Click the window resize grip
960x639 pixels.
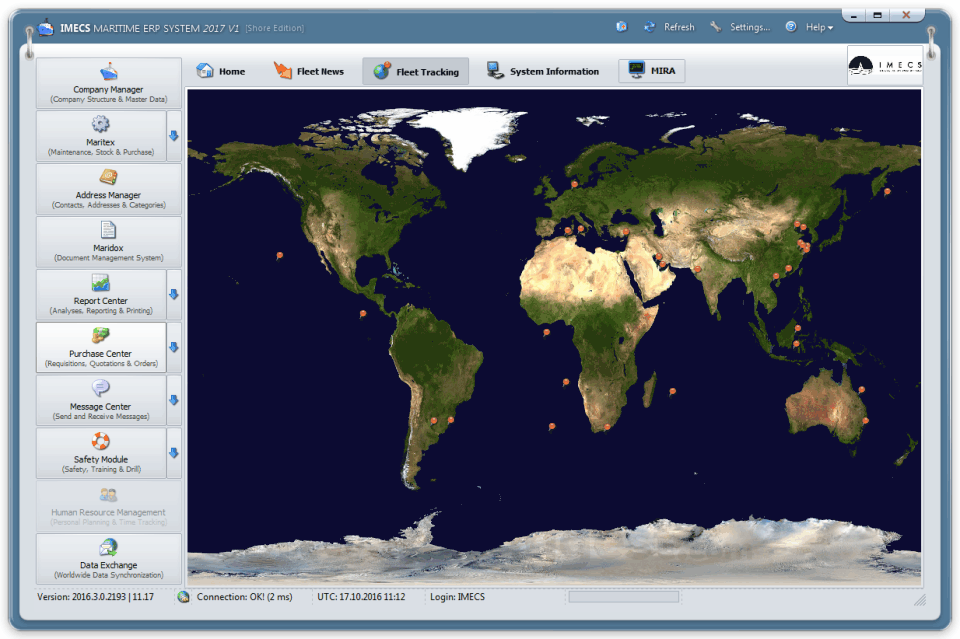tap(920, 600)
